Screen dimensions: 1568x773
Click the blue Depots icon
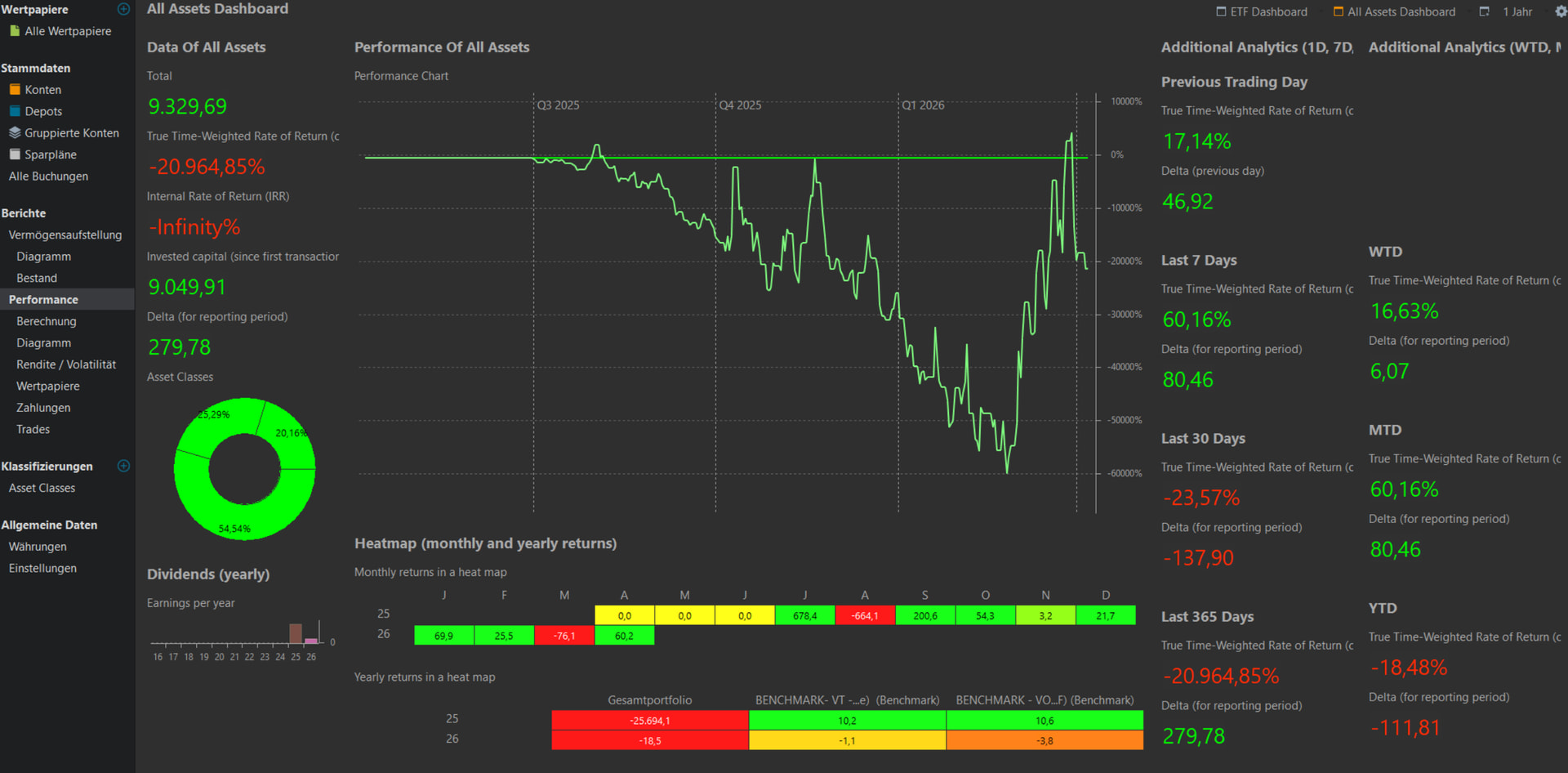[x=15, y=111]
